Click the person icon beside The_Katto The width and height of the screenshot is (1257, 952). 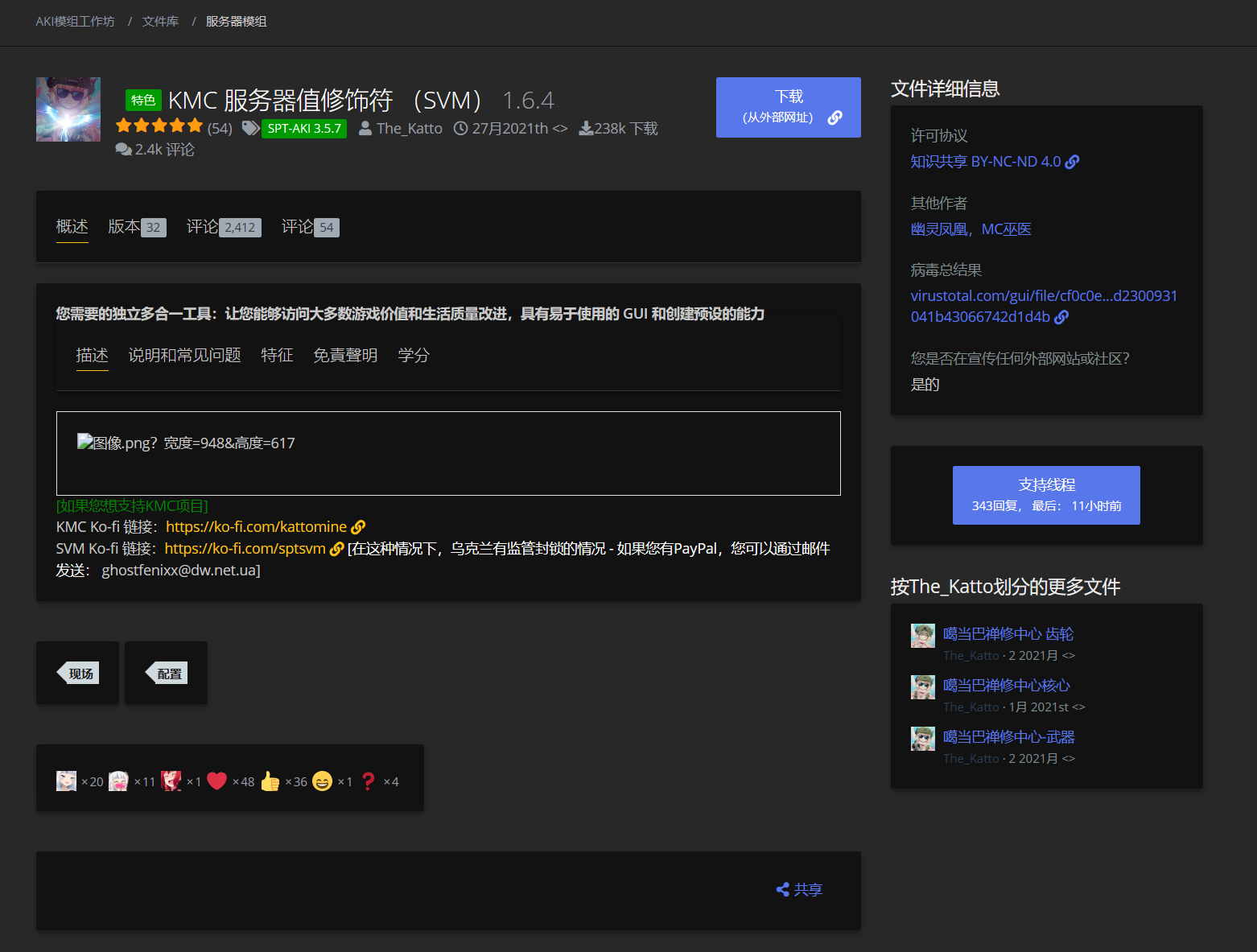(x=365, y=127)
